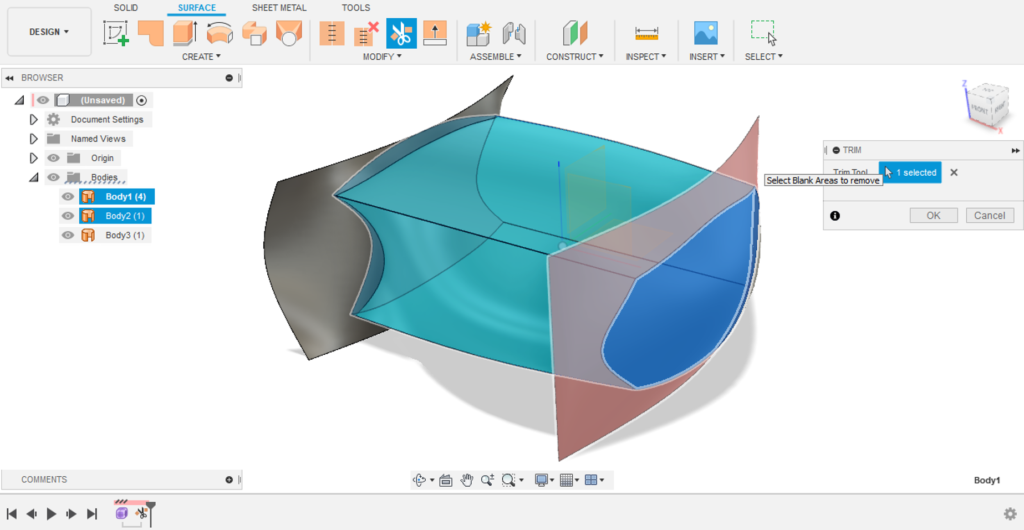Select the Extend surface tool icon

coord(435,33)
